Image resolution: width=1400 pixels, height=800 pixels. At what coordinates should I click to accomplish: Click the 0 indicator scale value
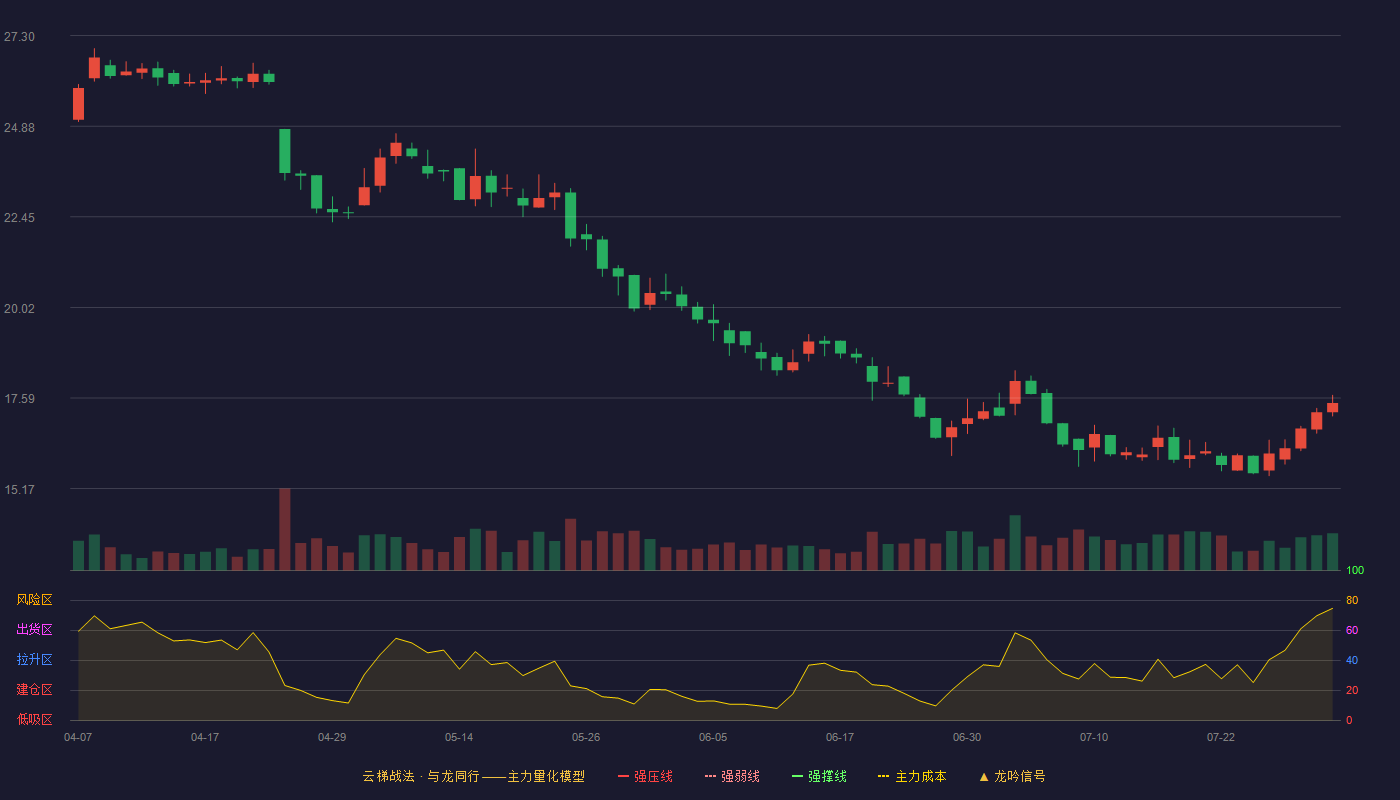click(1349, 720)
